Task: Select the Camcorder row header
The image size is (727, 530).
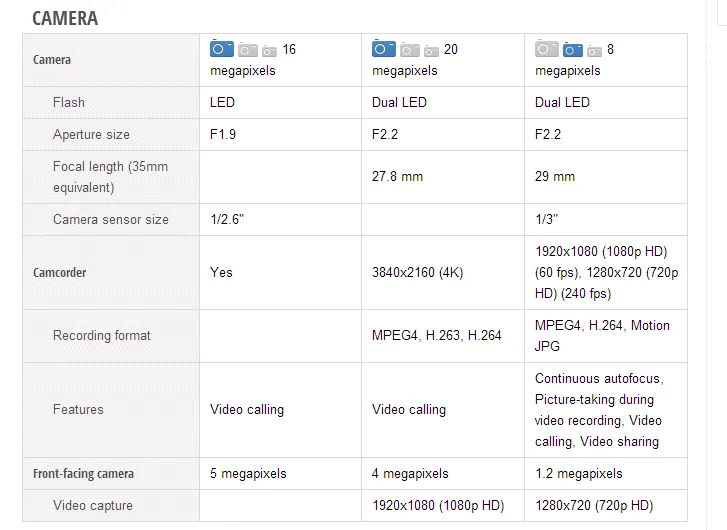Action: (x=60, y=272)
